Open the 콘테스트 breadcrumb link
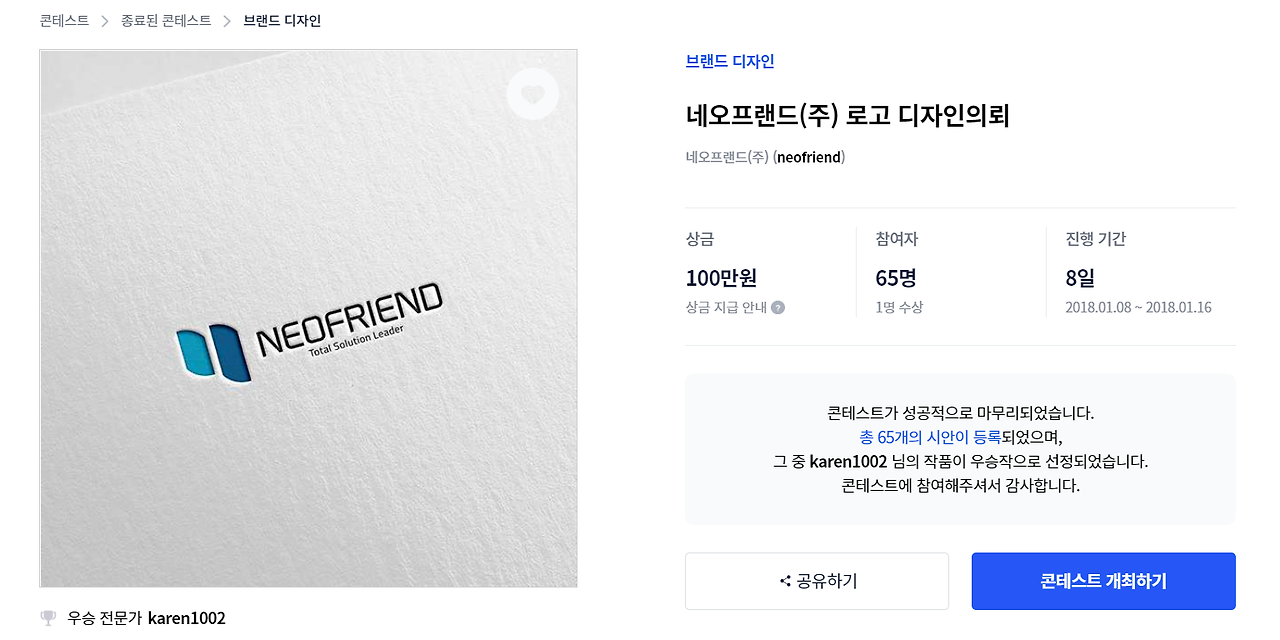This screenshot has width=1280, height=640. click(64, 21)
